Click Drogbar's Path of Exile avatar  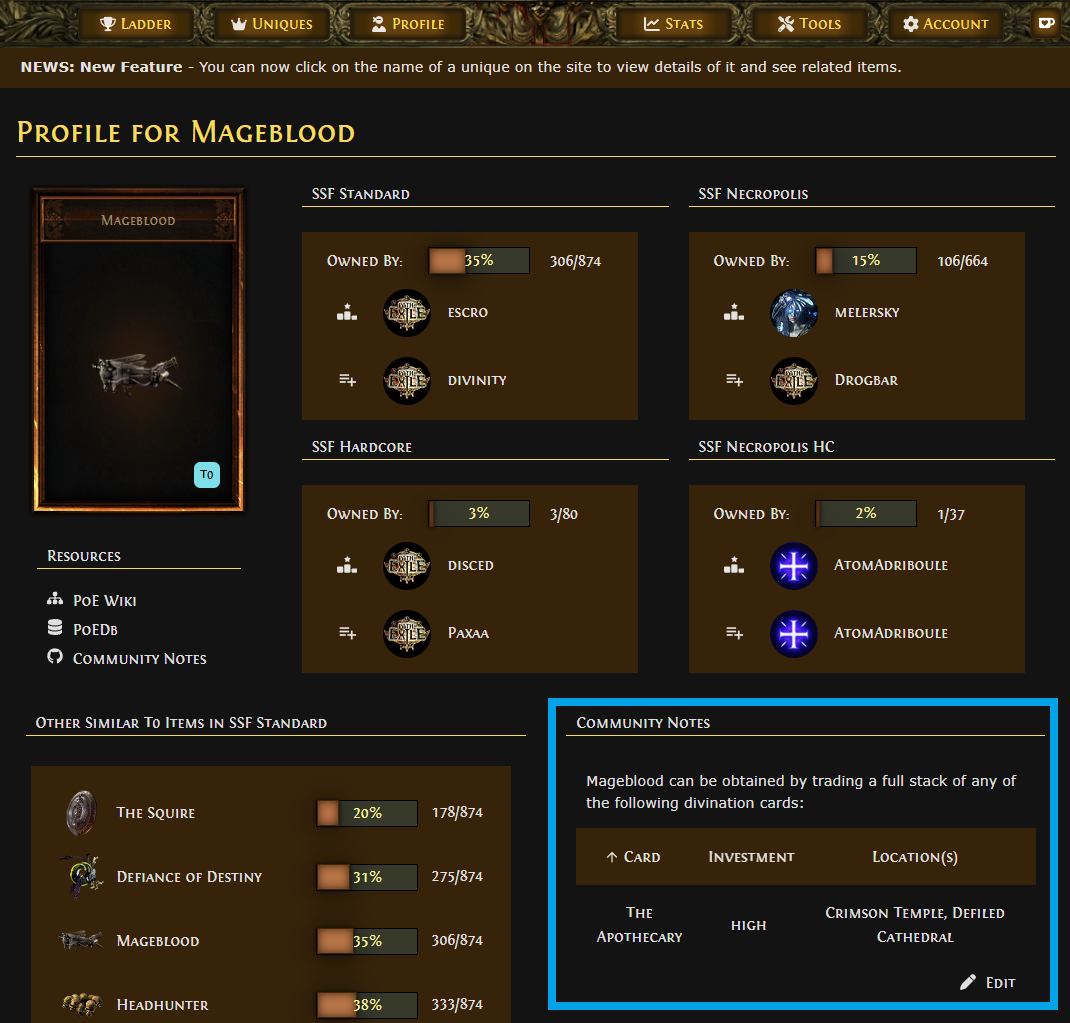(794, 381)
